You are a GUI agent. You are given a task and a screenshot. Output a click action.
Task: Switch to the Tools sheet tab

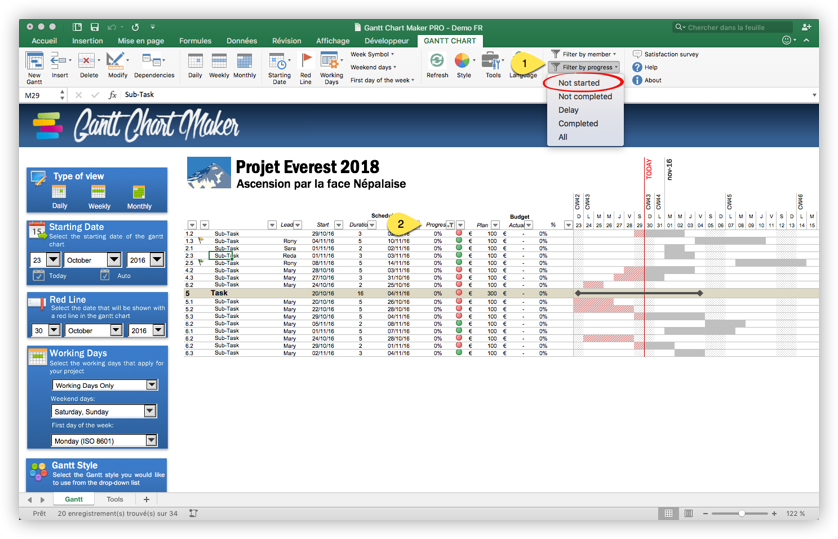[x=114, y=499]
